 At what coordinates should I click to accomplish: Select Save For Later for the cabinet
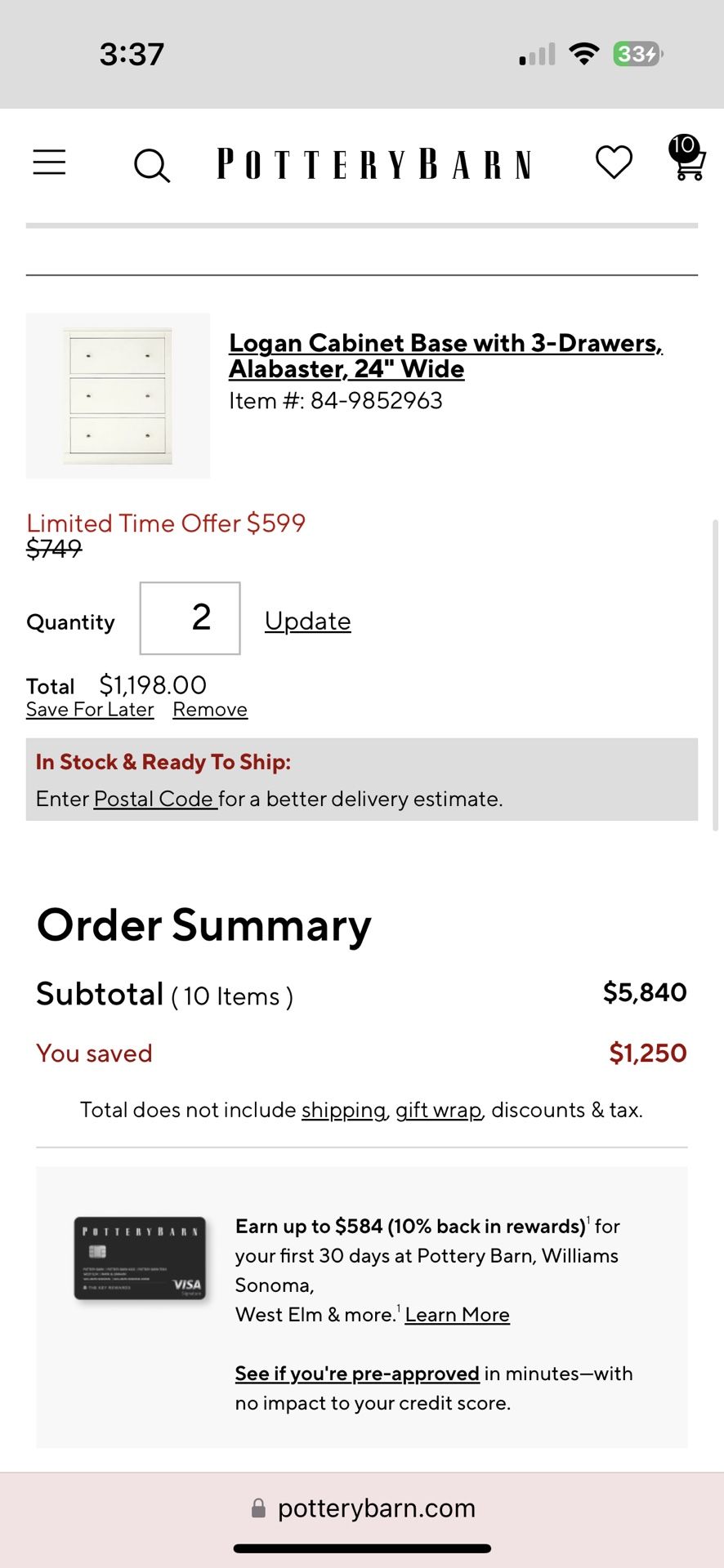coord(90,709)
